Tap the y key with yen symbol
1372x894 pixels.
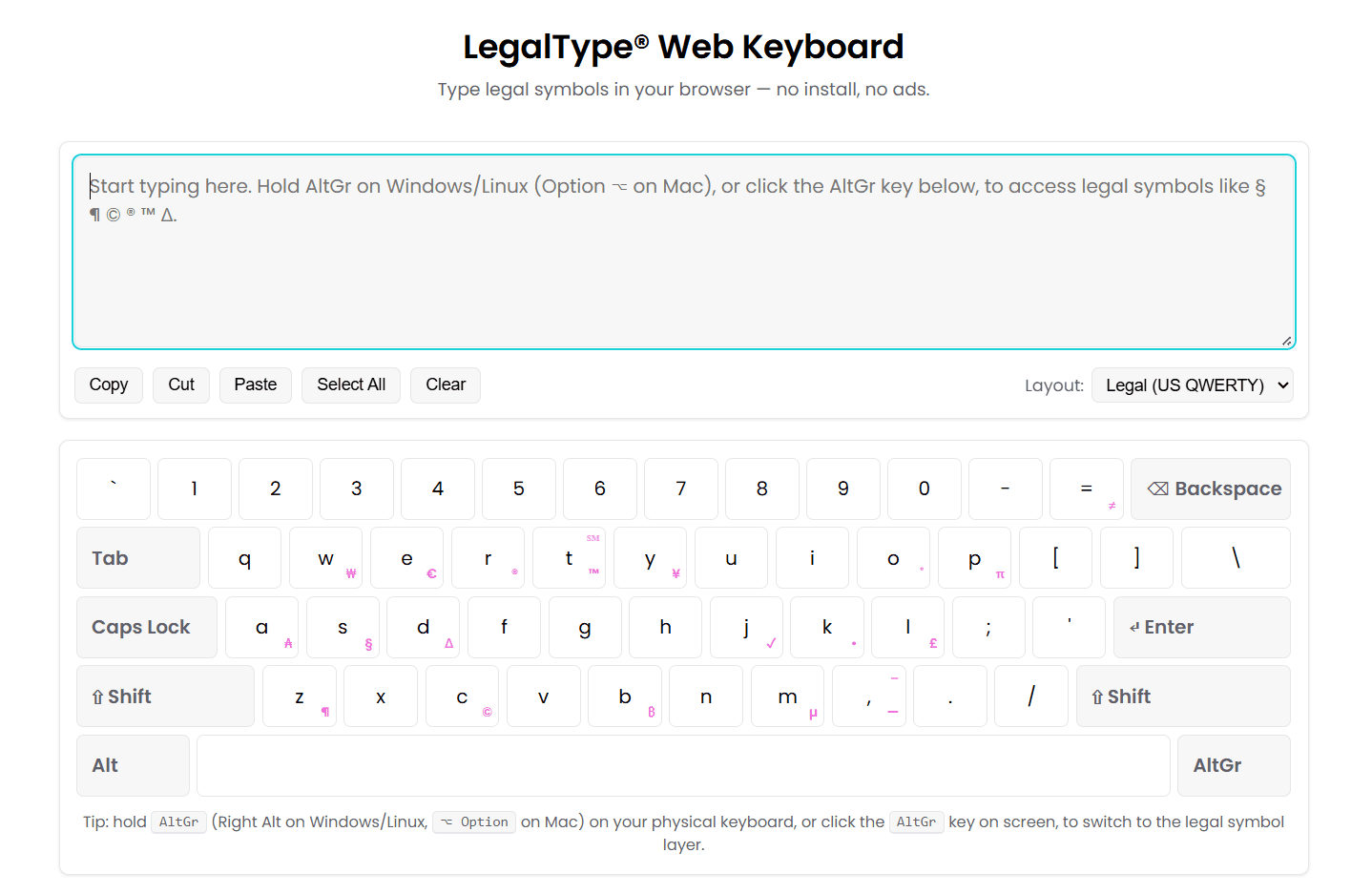[650, 558]
